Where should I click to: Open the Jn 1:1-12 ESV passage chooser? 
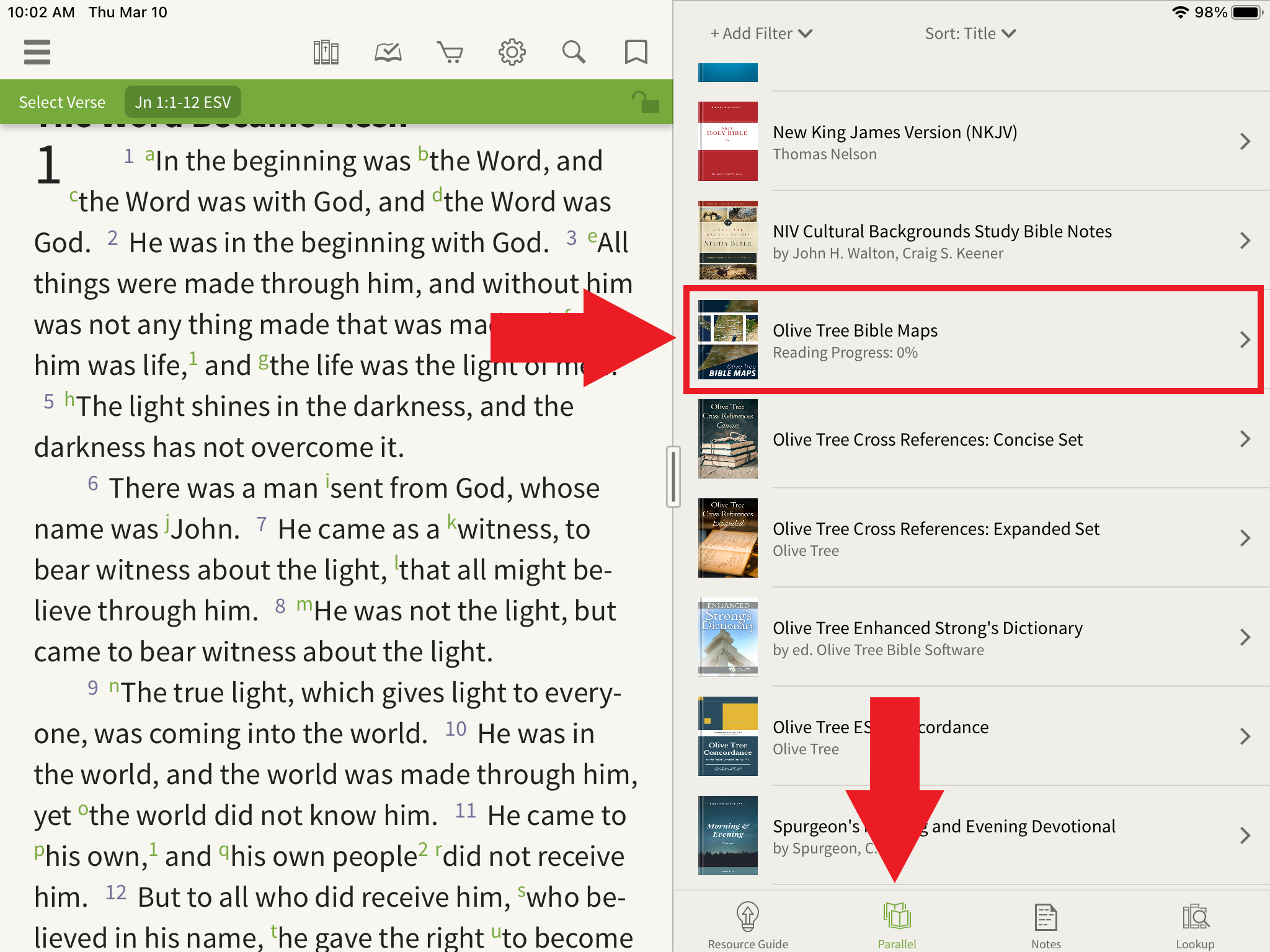click(183, 102)
